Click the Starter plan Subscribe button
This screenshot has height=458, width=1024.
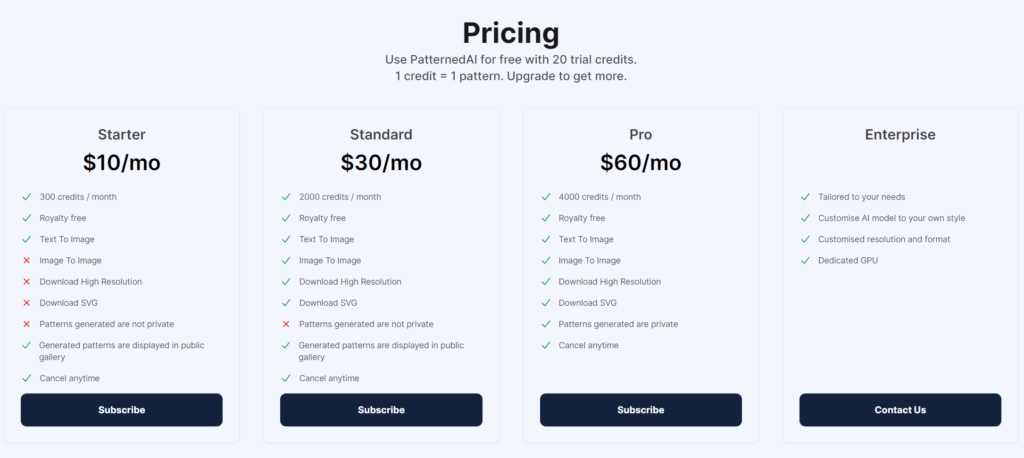121,410
